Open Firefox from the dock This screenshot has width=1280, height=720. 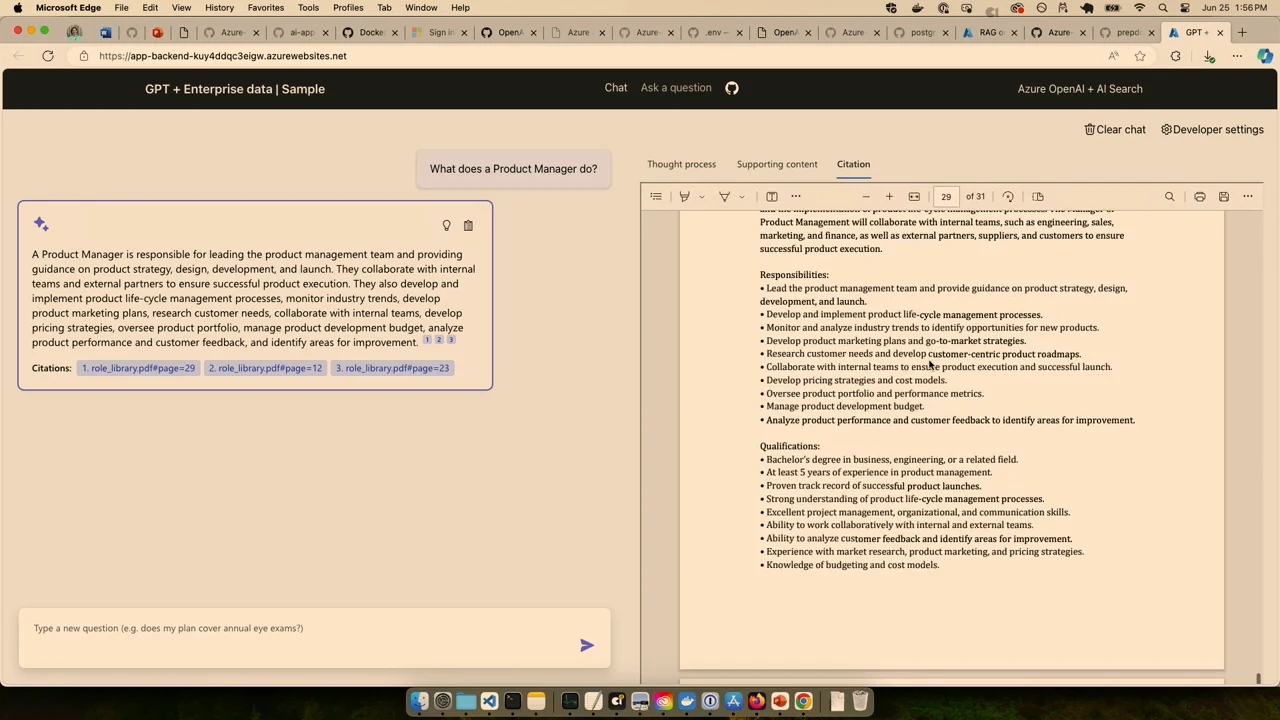(x=757, y=701)
